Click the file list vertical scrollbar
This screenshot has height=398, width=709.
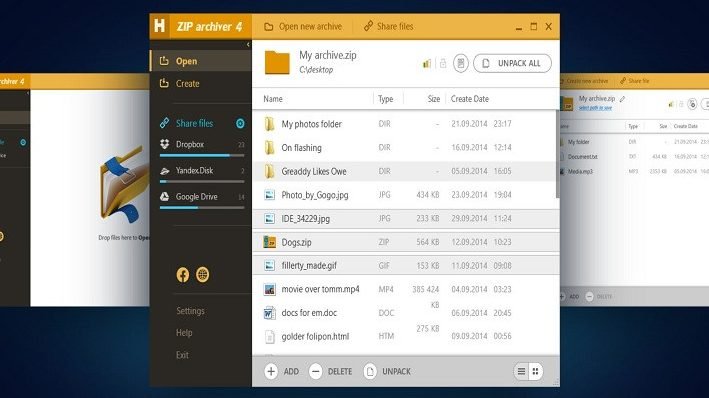(x=557, y=154)
